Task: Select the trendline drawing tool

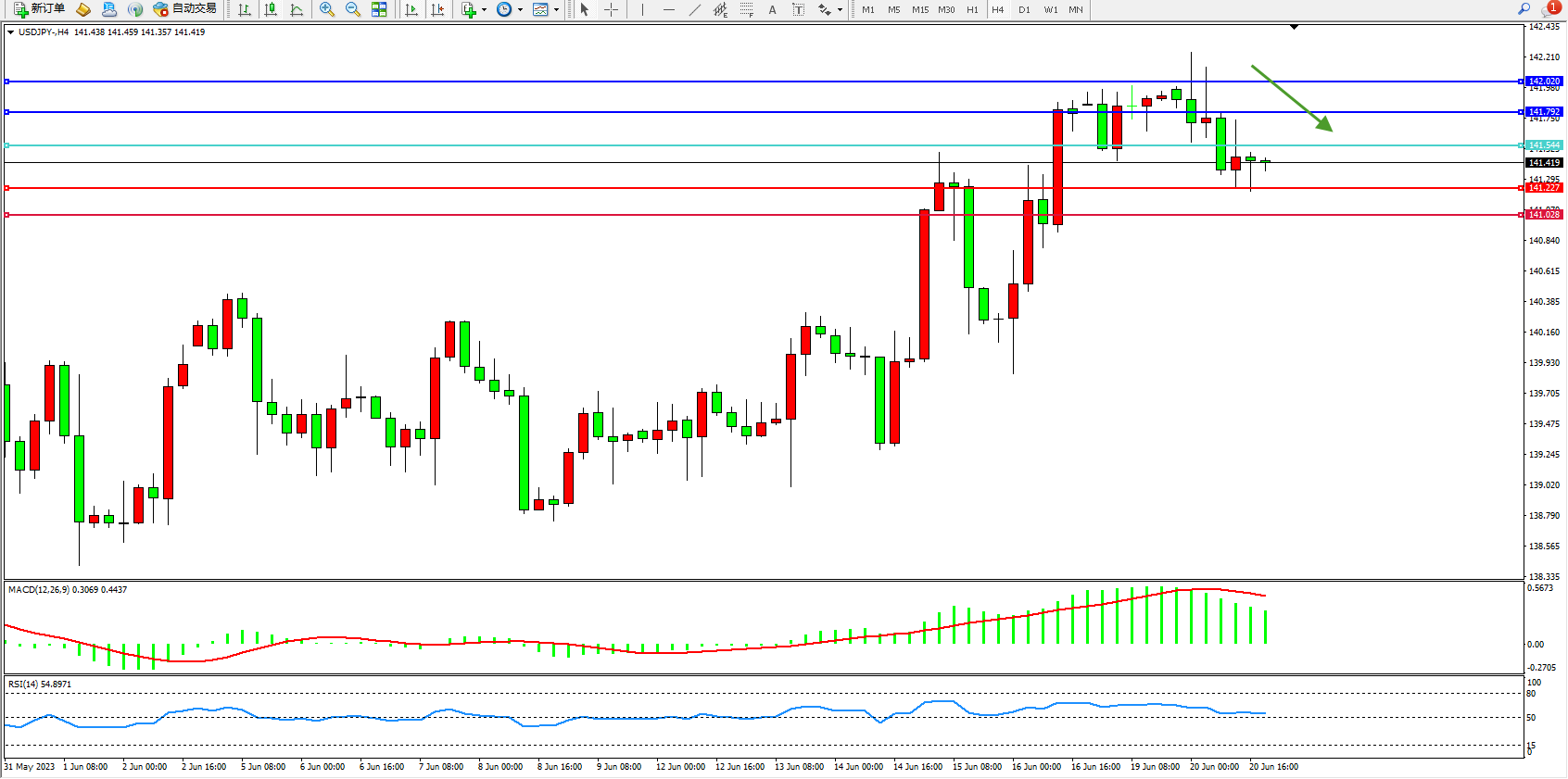Action: tap(694, 9)
